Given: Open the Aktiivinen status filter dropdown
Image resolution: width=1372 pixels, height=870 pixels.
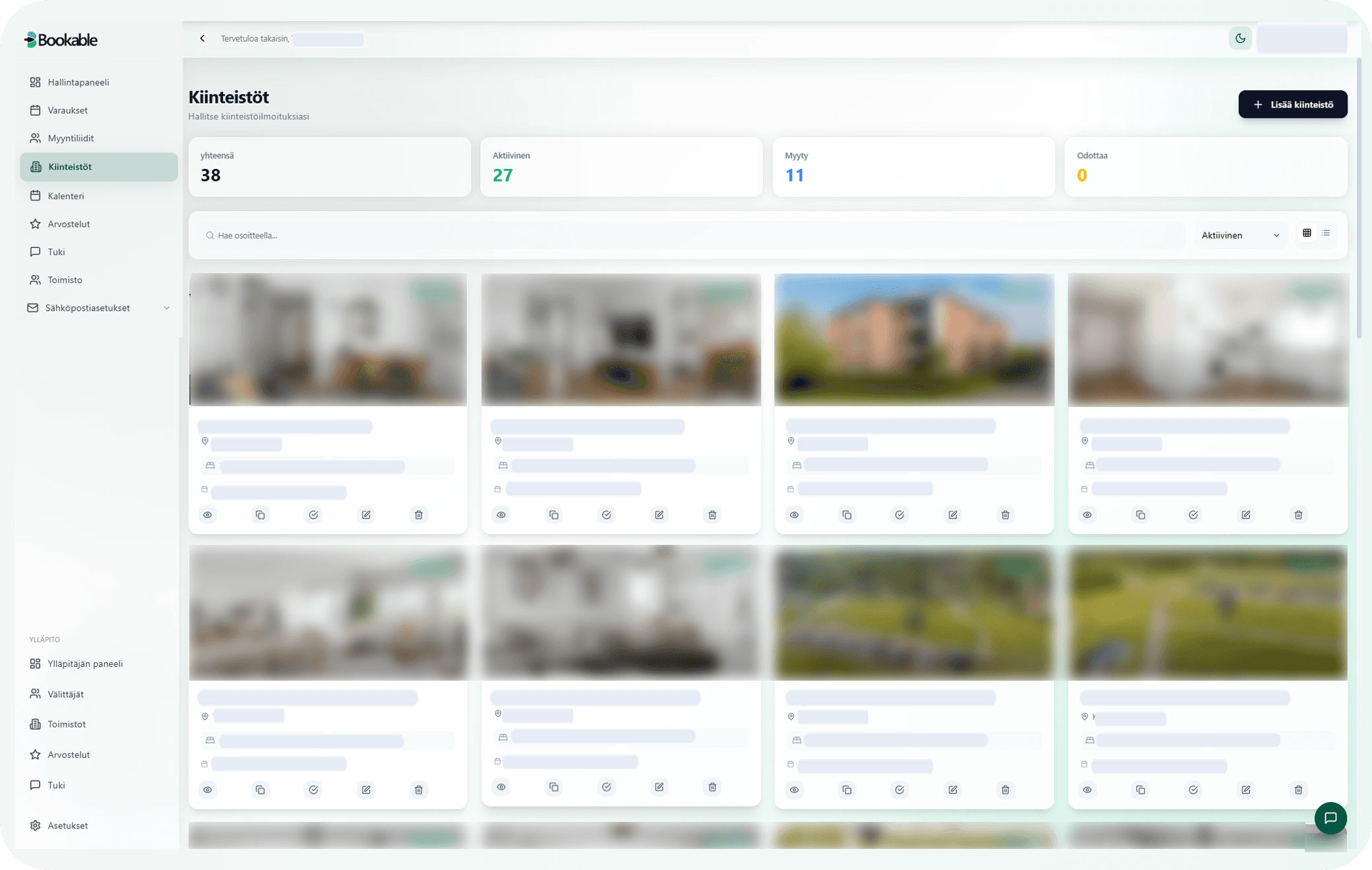Looking at the screenshot, I should [x=1240, y=235].
